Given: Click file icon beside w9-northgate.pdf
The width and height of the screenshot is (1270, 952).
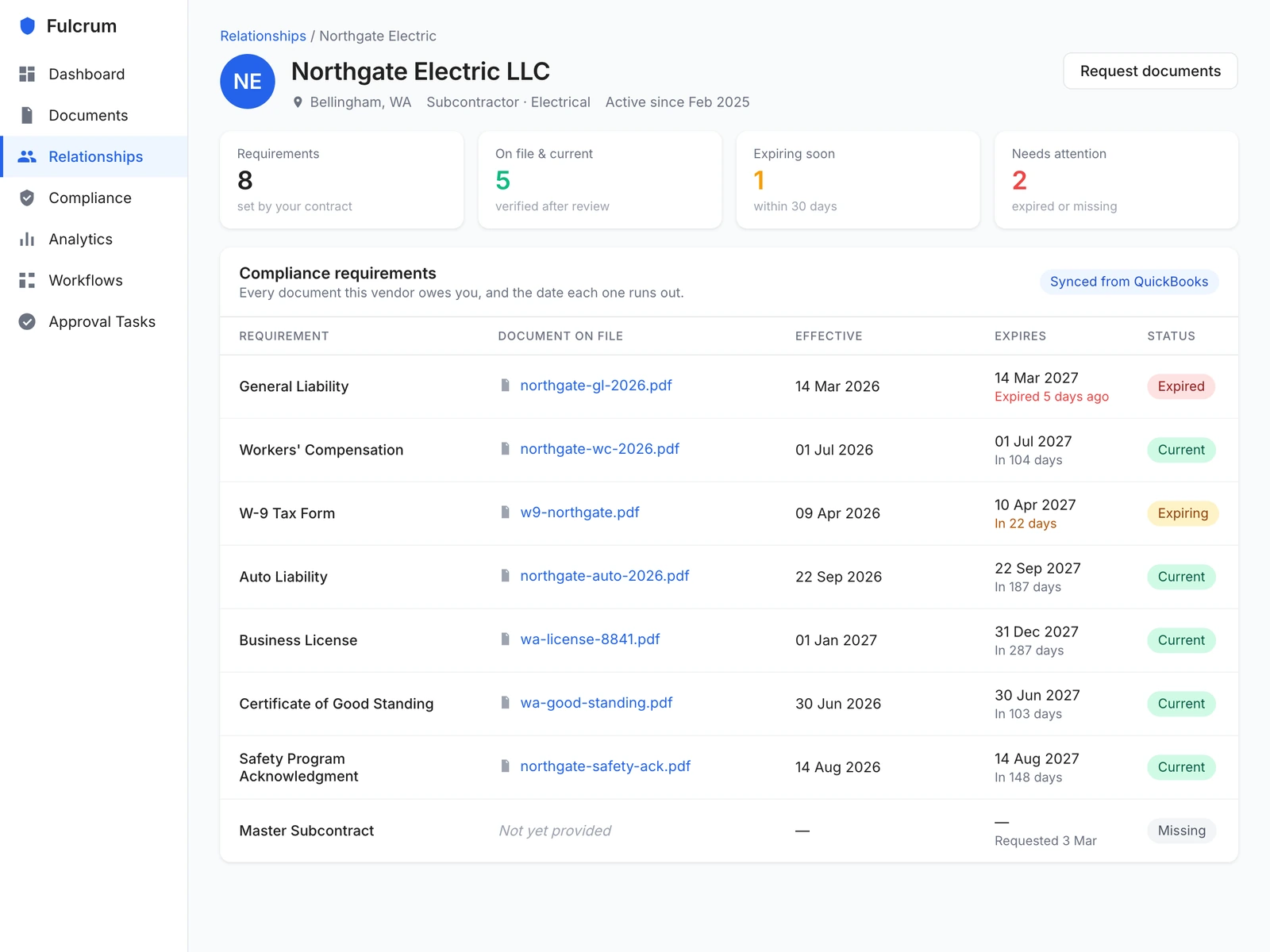Looking at the screenshot, I should click(x=505, y=512).
